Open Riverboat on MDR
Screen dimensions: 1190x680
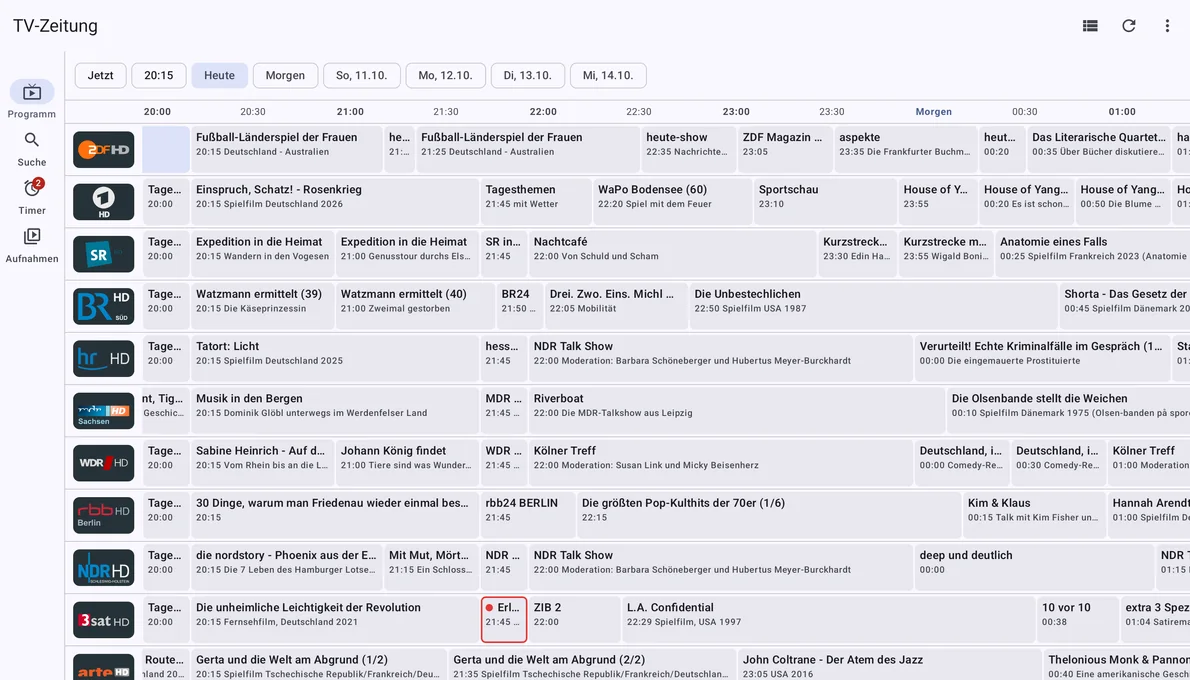[x=737, y=411]
